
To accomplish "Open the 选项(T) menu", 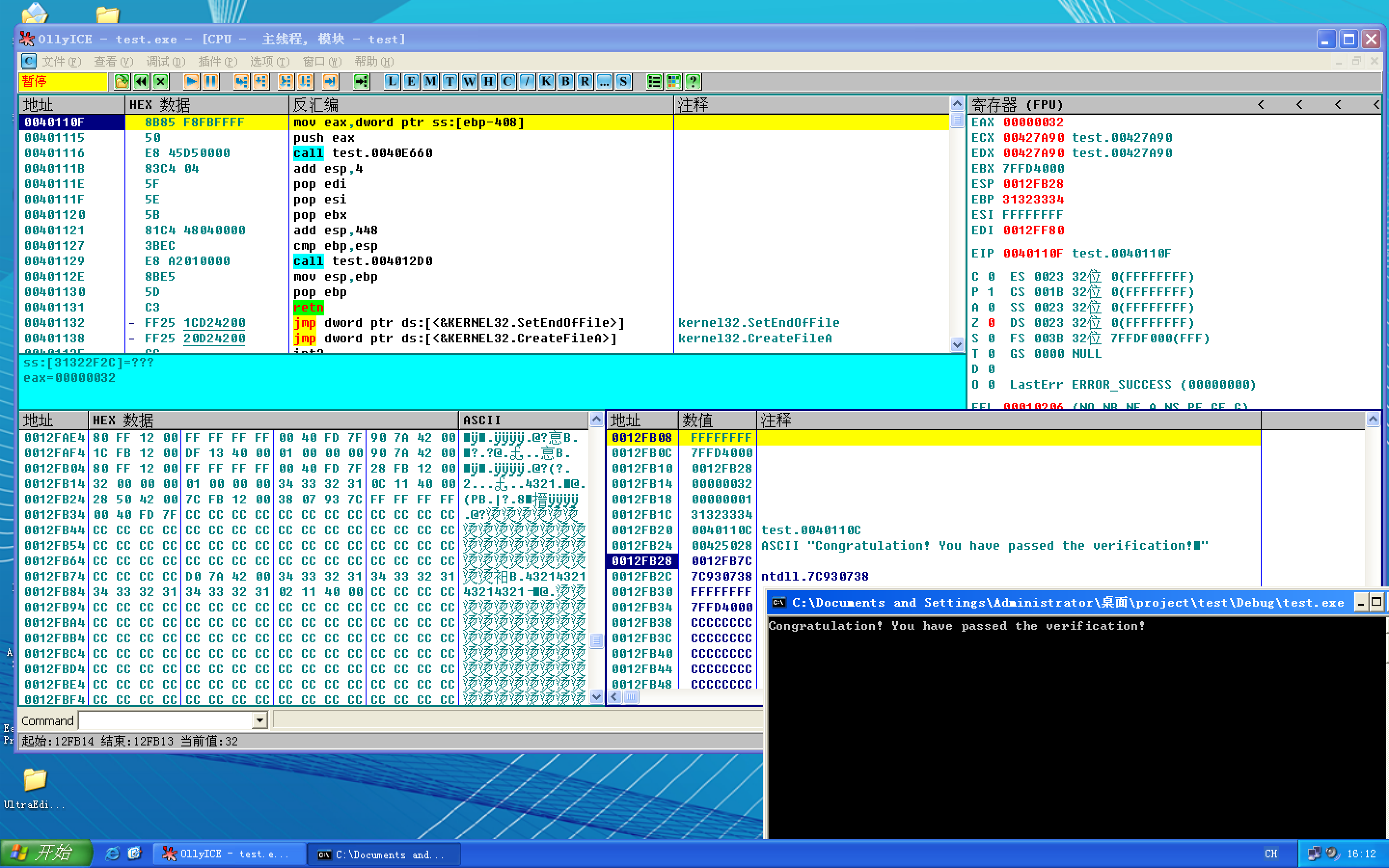I will point(270,61).
